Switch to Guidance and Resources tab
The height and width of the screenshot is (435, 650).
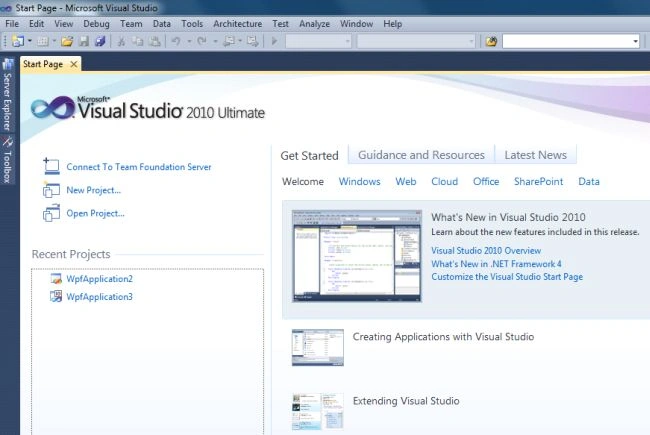click(421, 155)
